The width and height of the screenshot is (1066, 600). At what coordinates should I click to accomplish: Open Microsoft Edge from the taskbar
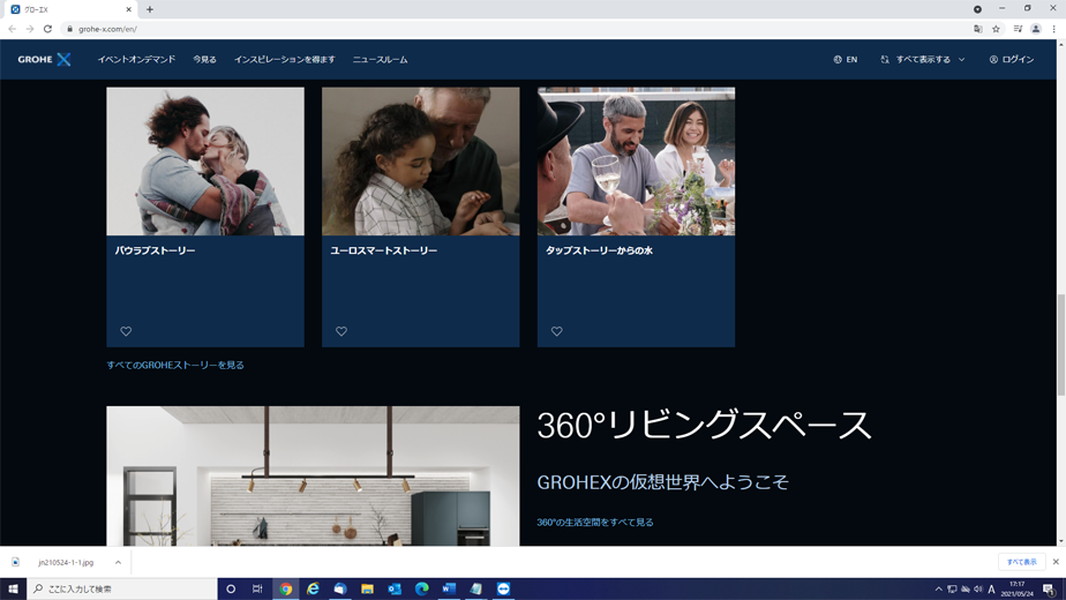[422, 589]
